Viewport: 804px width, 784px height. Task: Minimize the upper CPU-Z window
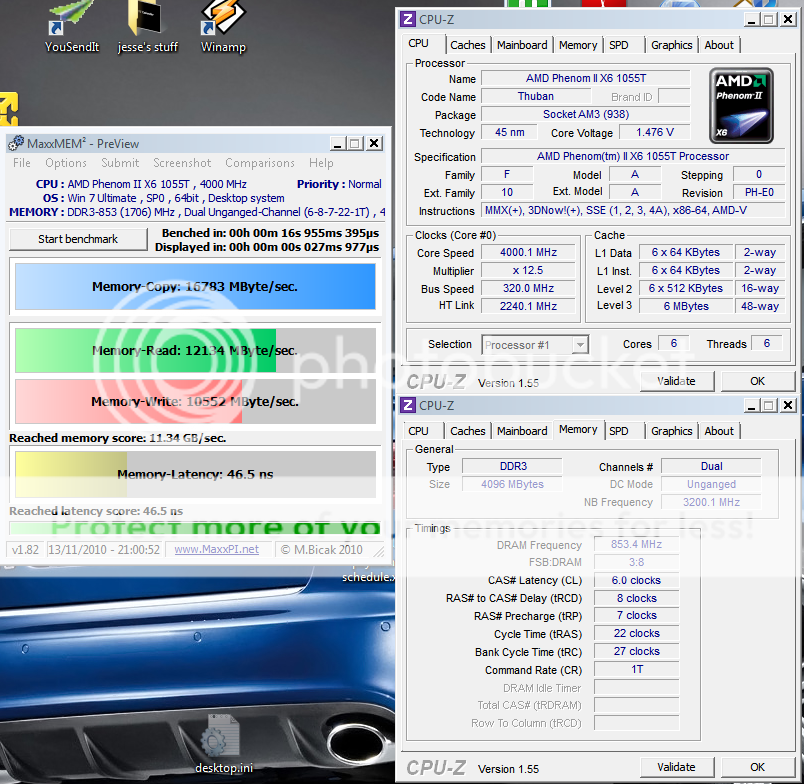point(752,20)
